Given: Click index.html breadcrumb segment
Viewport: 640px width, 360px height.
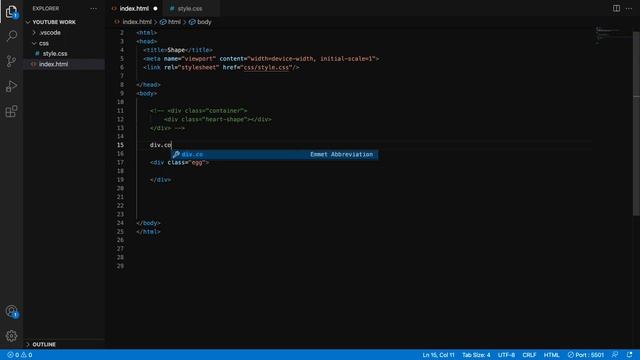Looking at the screenshot, I should tap(137, 22).
